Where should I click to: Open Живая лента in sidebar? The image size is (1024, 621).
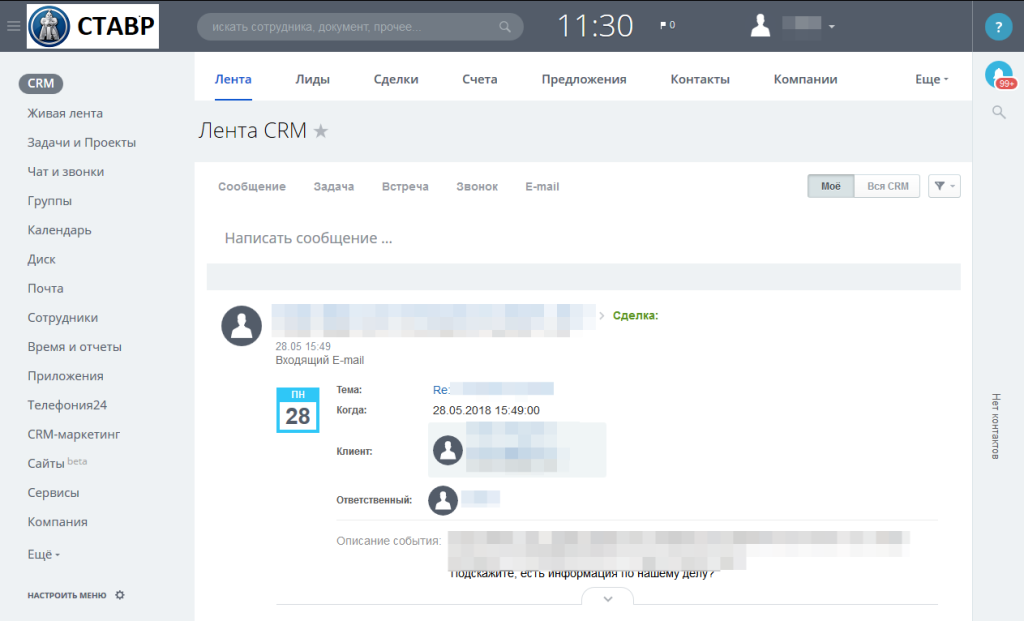click(x=65, y=113)
